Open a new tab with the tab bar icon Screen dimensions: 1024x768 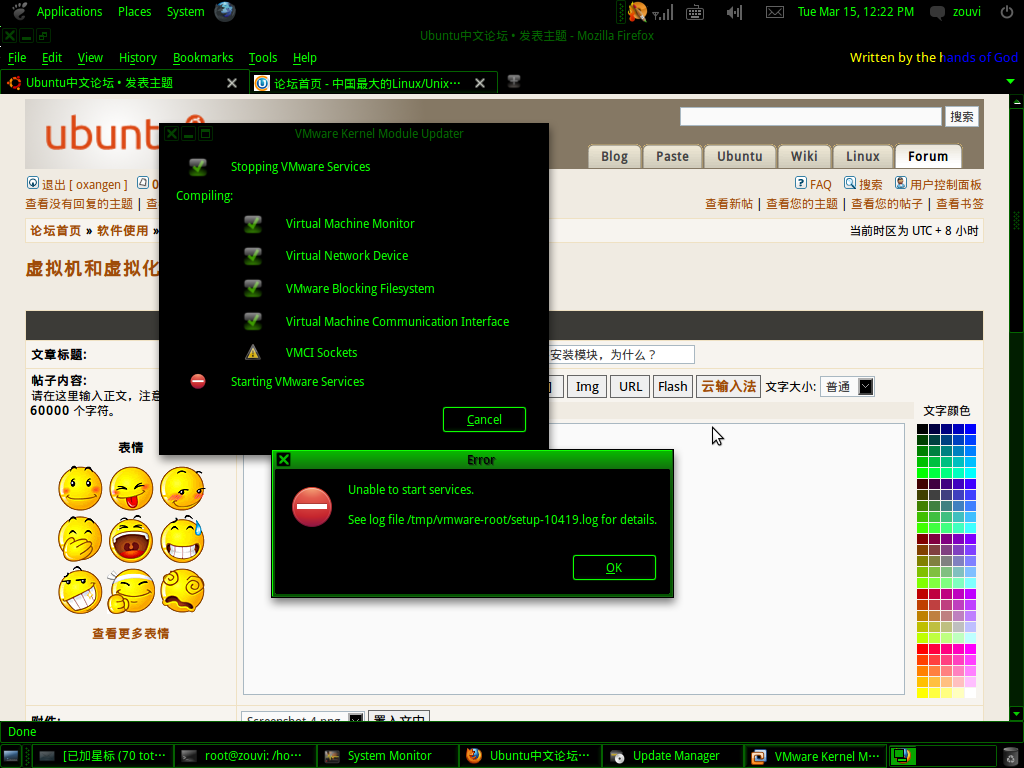pyautogui.click(x=514, y=82)
